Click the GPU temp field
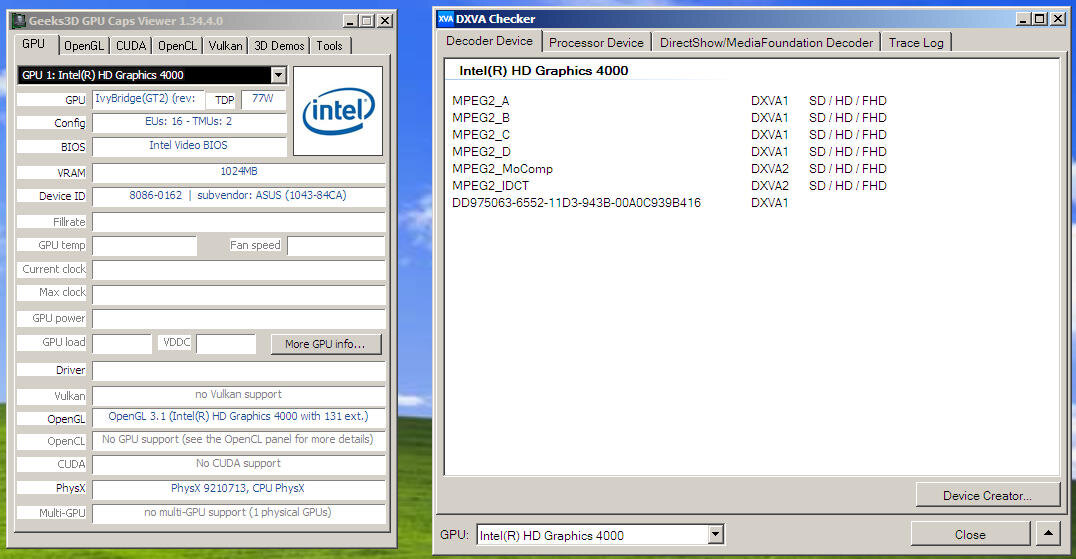The width and height of the screenshot is (1076, 559). (x=145, y=246)
